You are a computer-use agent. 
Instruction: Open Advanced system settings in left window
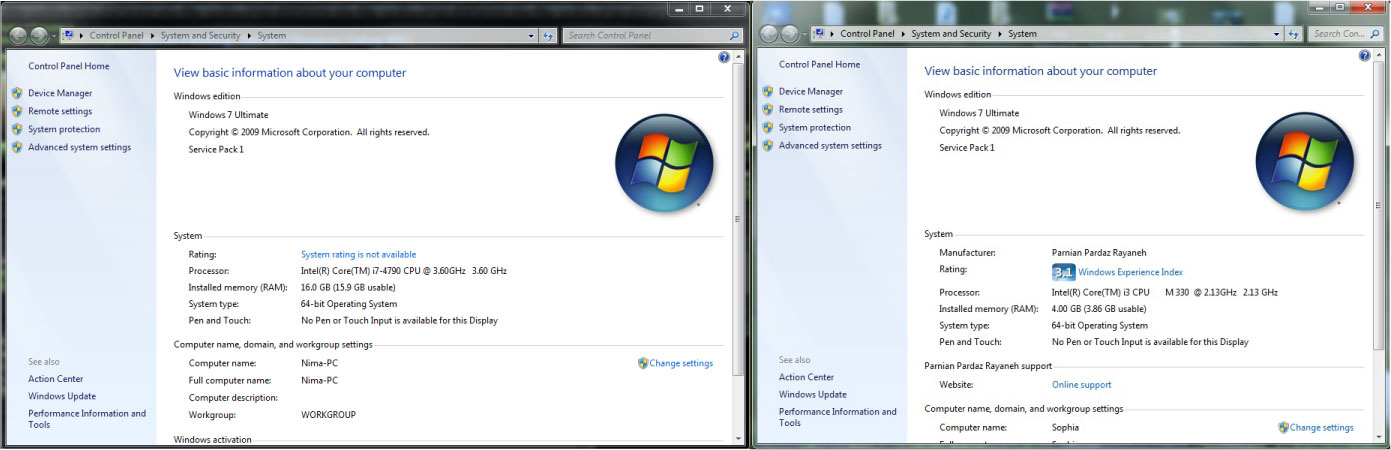tap(79, 147)
